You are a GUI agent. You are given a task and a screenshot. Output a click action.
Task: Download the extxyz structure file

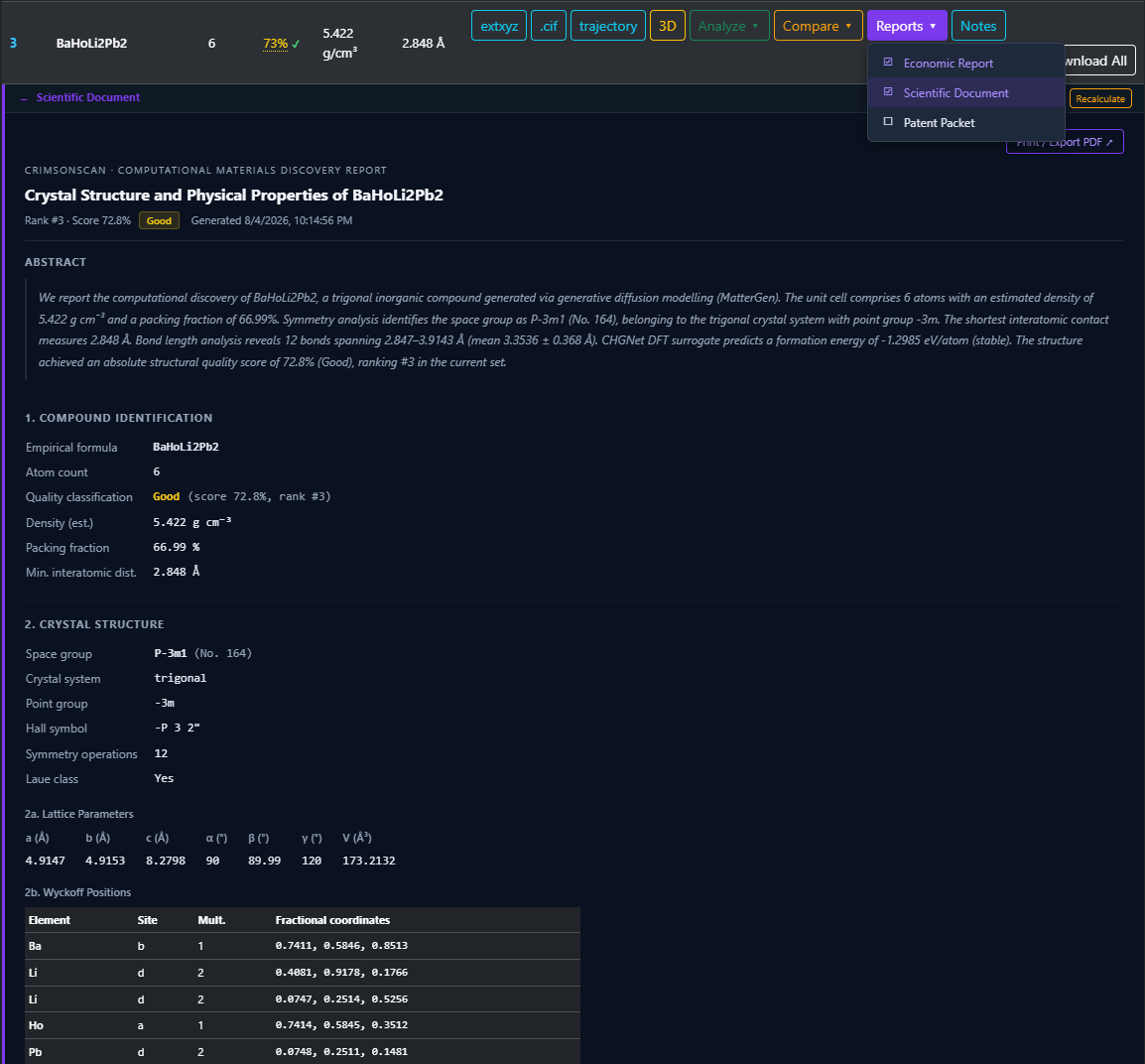(x=499, y=26)
